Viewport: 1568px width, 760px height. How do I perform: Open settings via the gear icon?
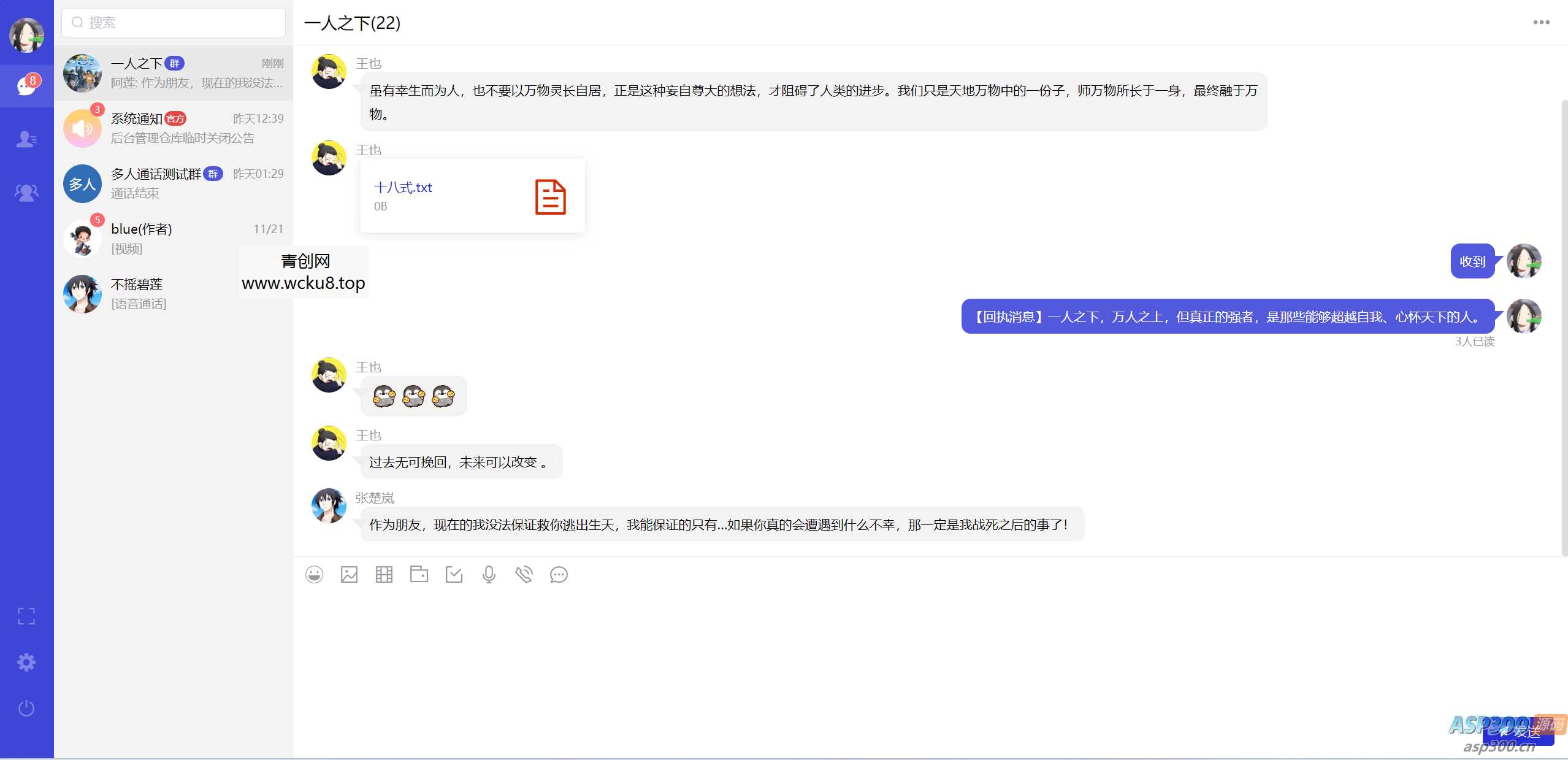point(26,662)
